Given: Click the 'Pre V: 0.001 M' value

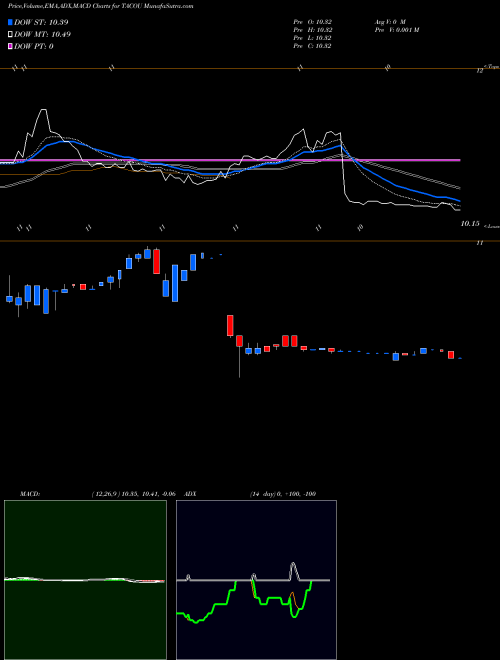Looking at the screenshot, I should (396, 30).
